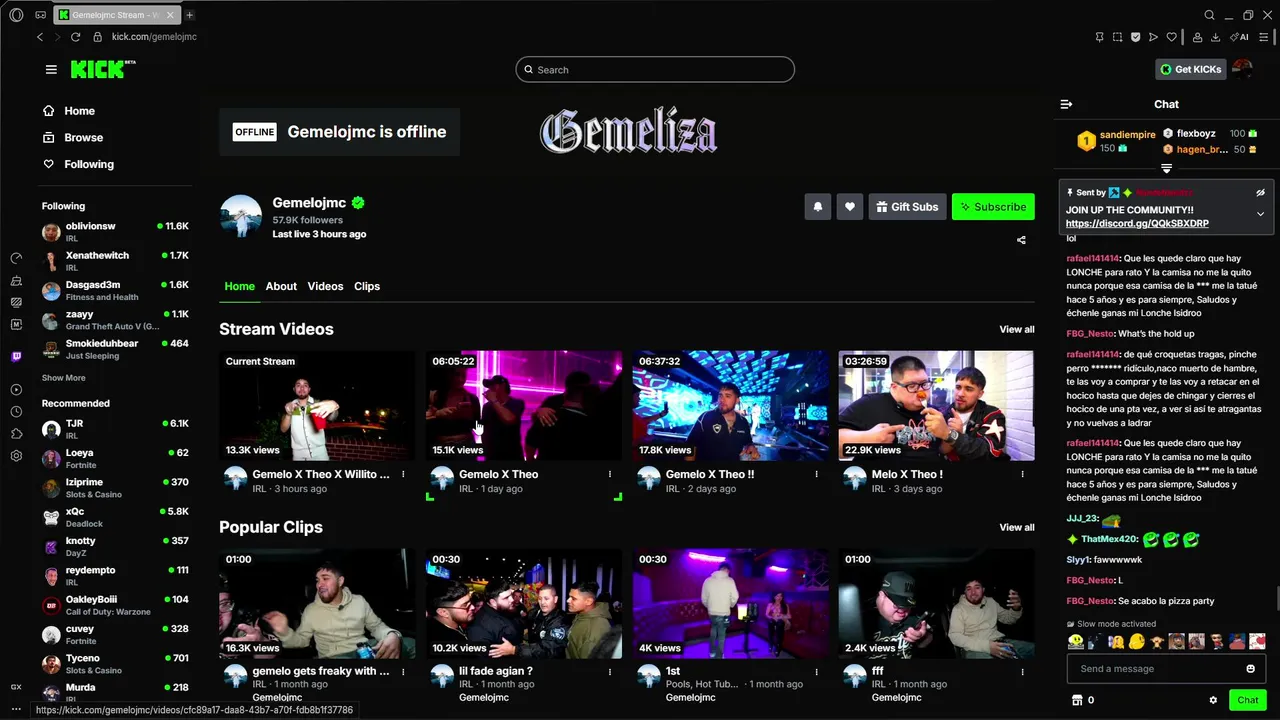Open options for gemelo gets freaky clip

(x=403, y=671)
